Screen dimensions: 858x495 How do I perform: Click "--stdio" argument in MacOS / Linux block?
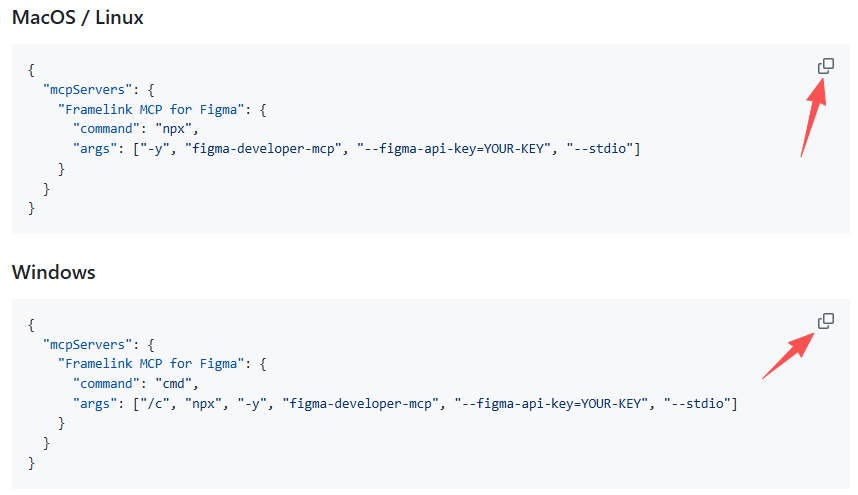[600, 149]
